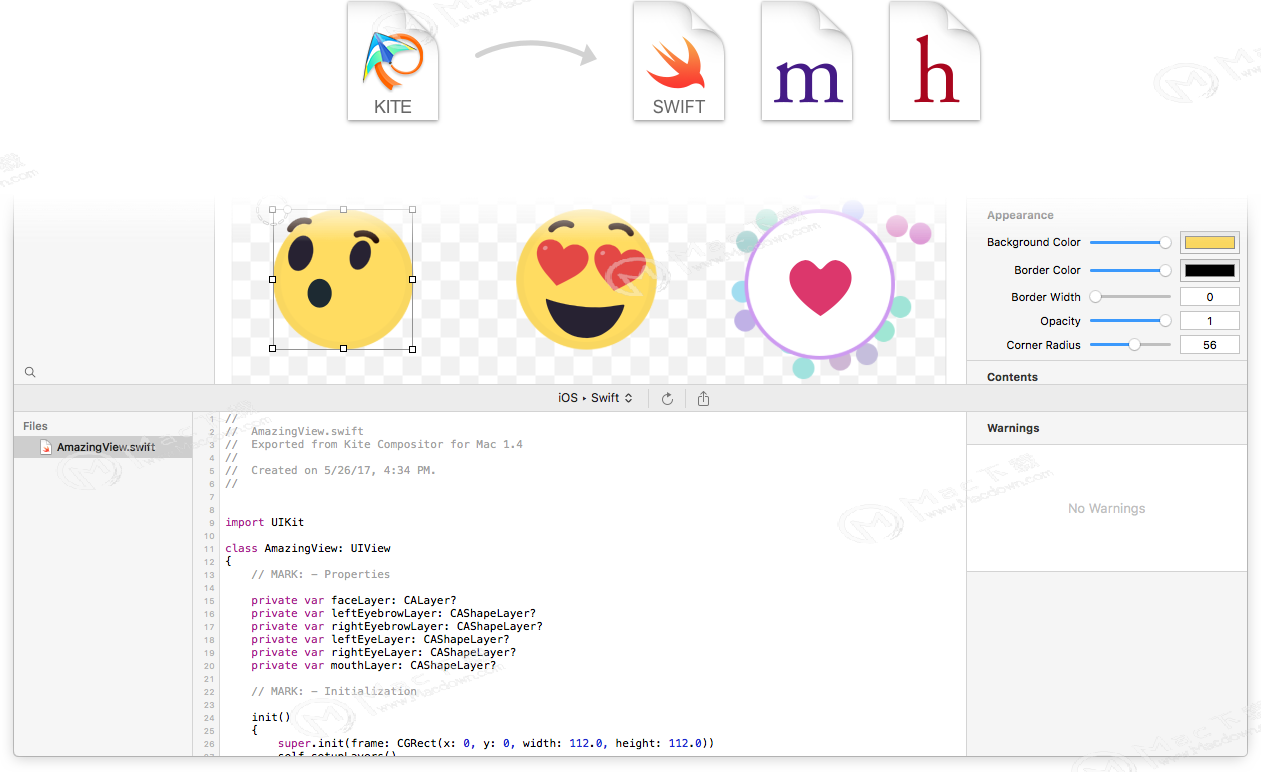The width and height of the screenshot is (1261, 772).
Task: Adjust the Border Width slider
Action: point(1130,297)
